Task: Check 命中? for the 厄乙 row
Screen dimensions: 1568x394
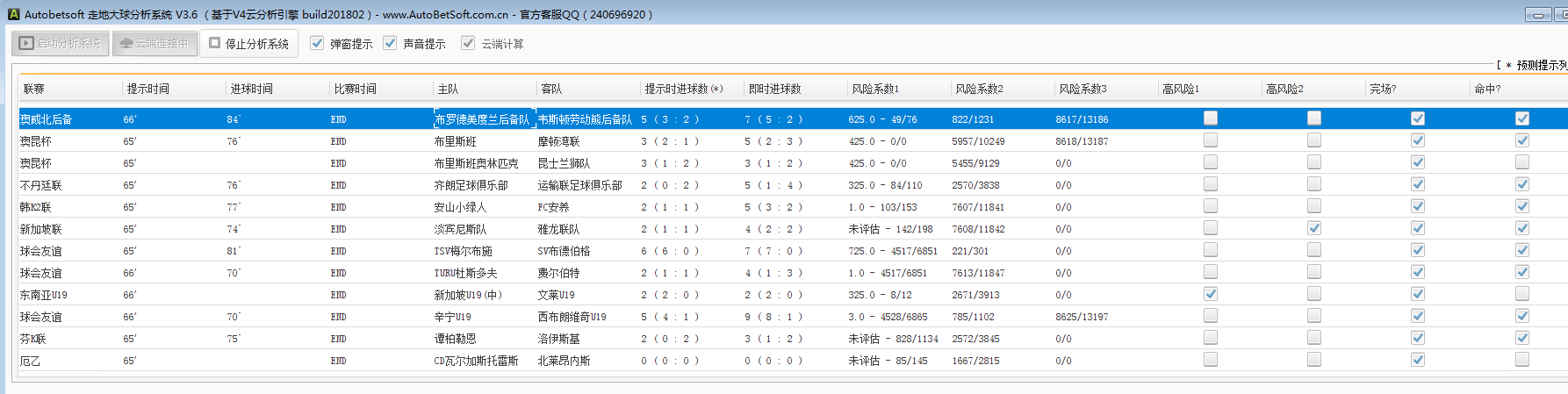Action: (1521, 360)
